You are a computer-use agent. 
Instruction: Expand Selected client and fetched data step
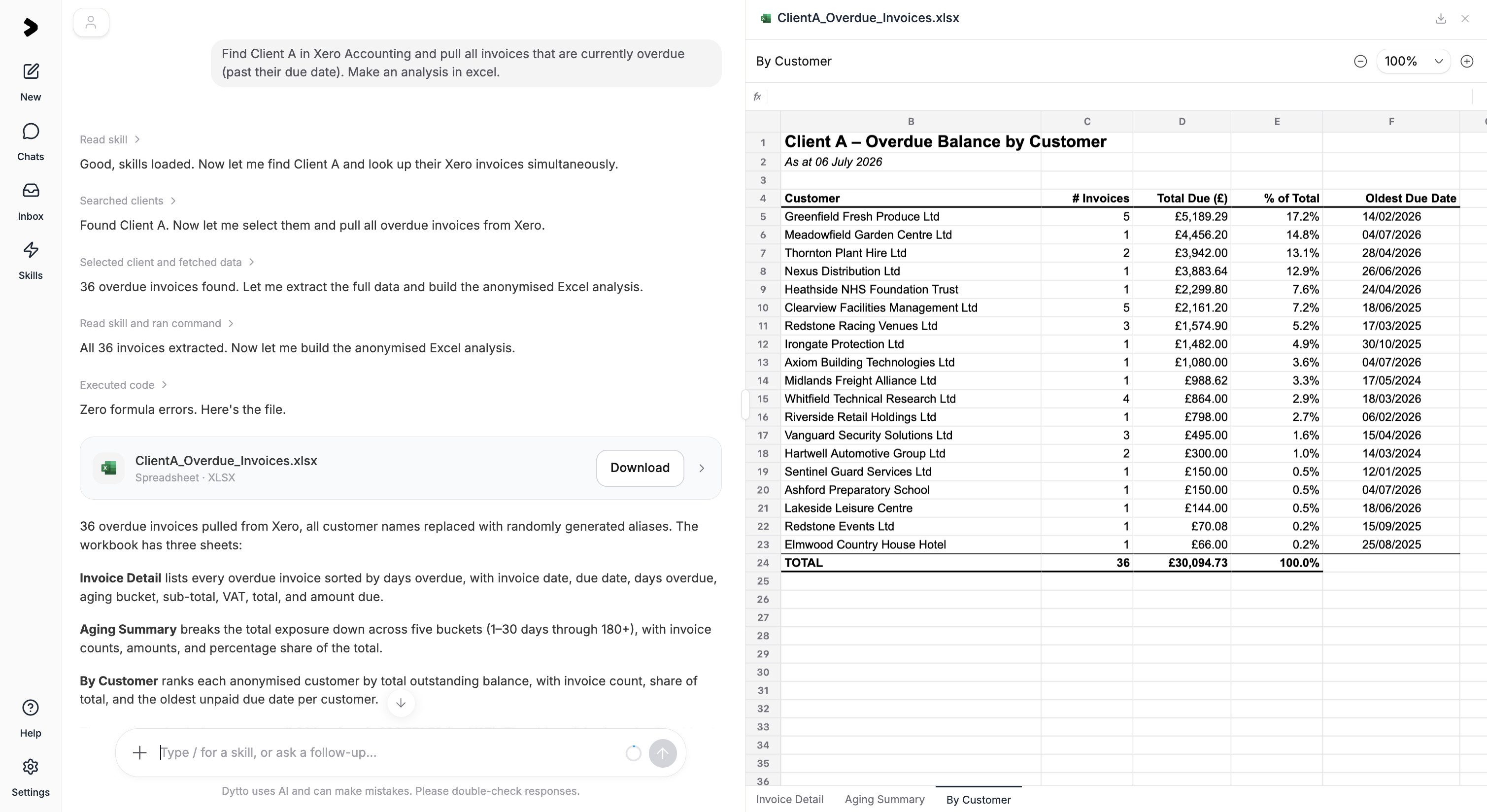(167, 262)
